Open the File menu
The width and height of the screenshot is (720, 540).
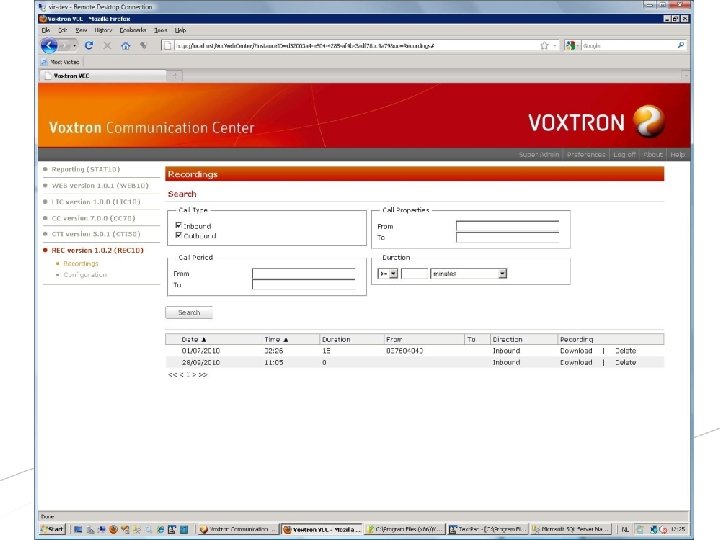(x=45, y=30)
